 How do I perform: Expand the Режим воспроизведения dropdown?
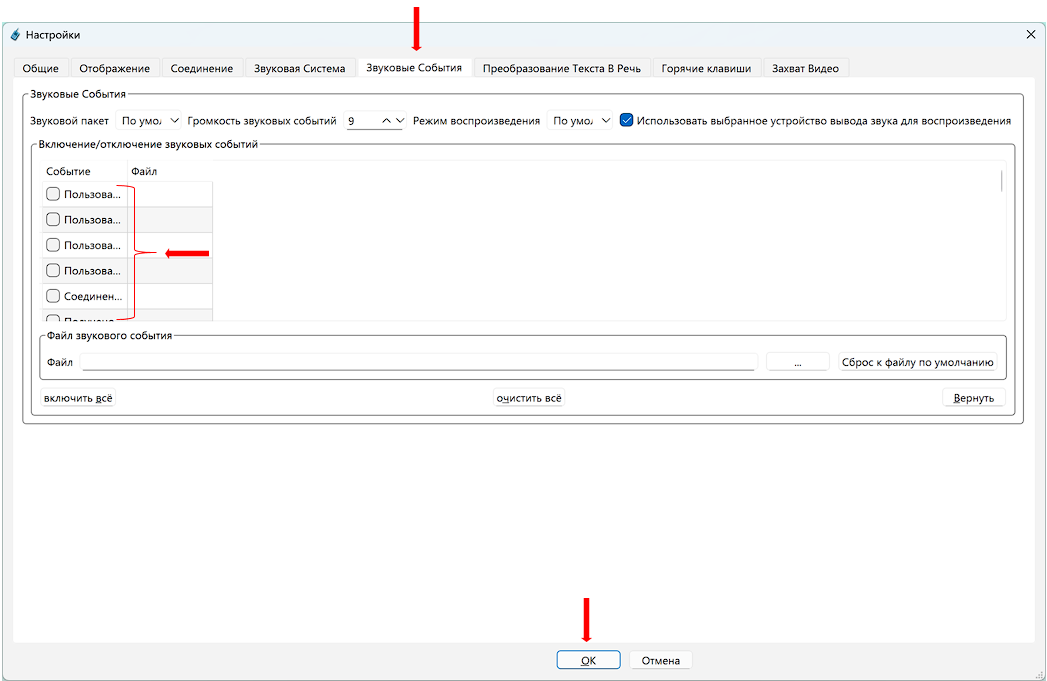pyautogui.click(x=579, y=121)
